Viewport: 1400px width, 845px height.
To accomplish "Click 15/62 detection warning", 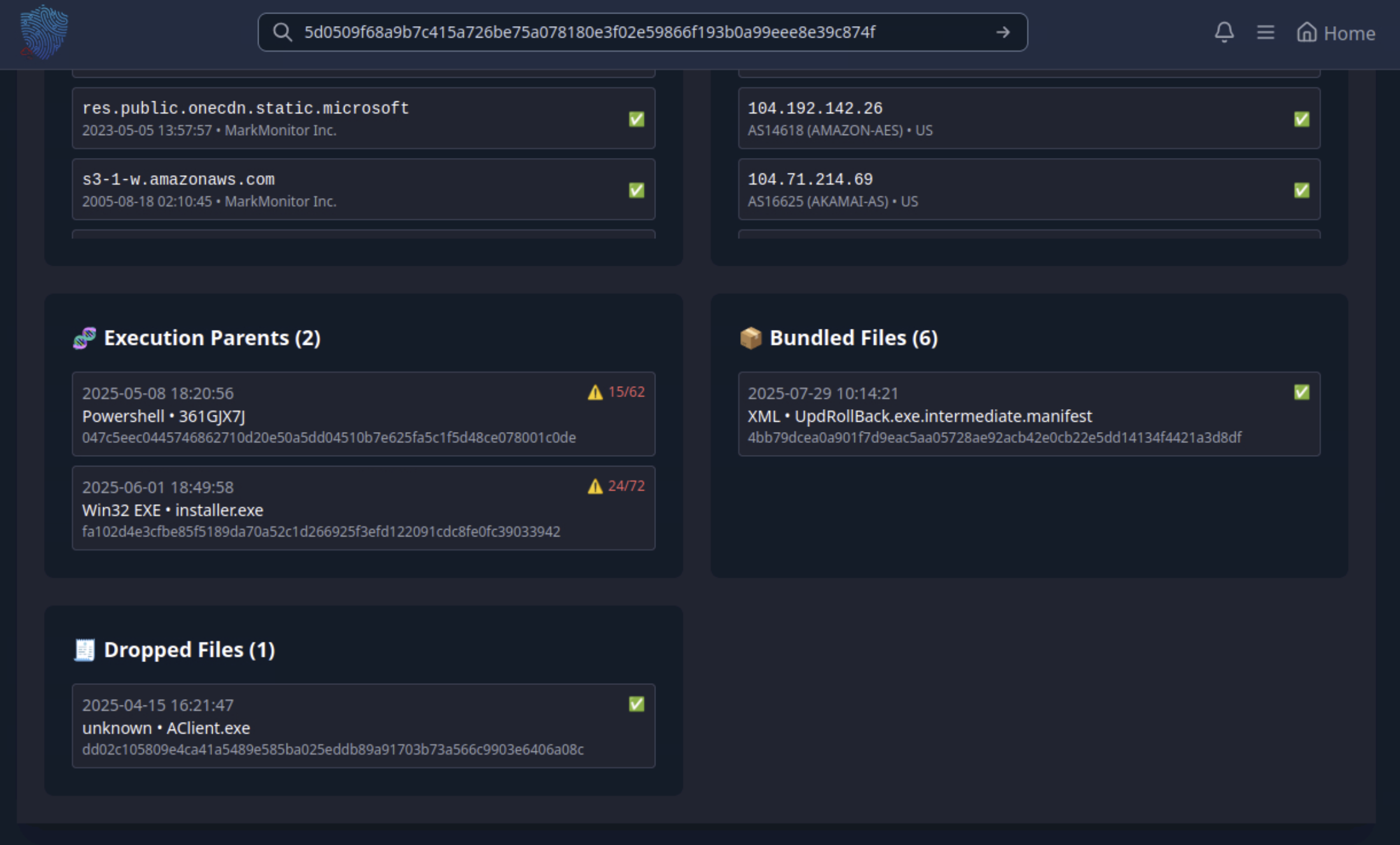I will [616, 392].
